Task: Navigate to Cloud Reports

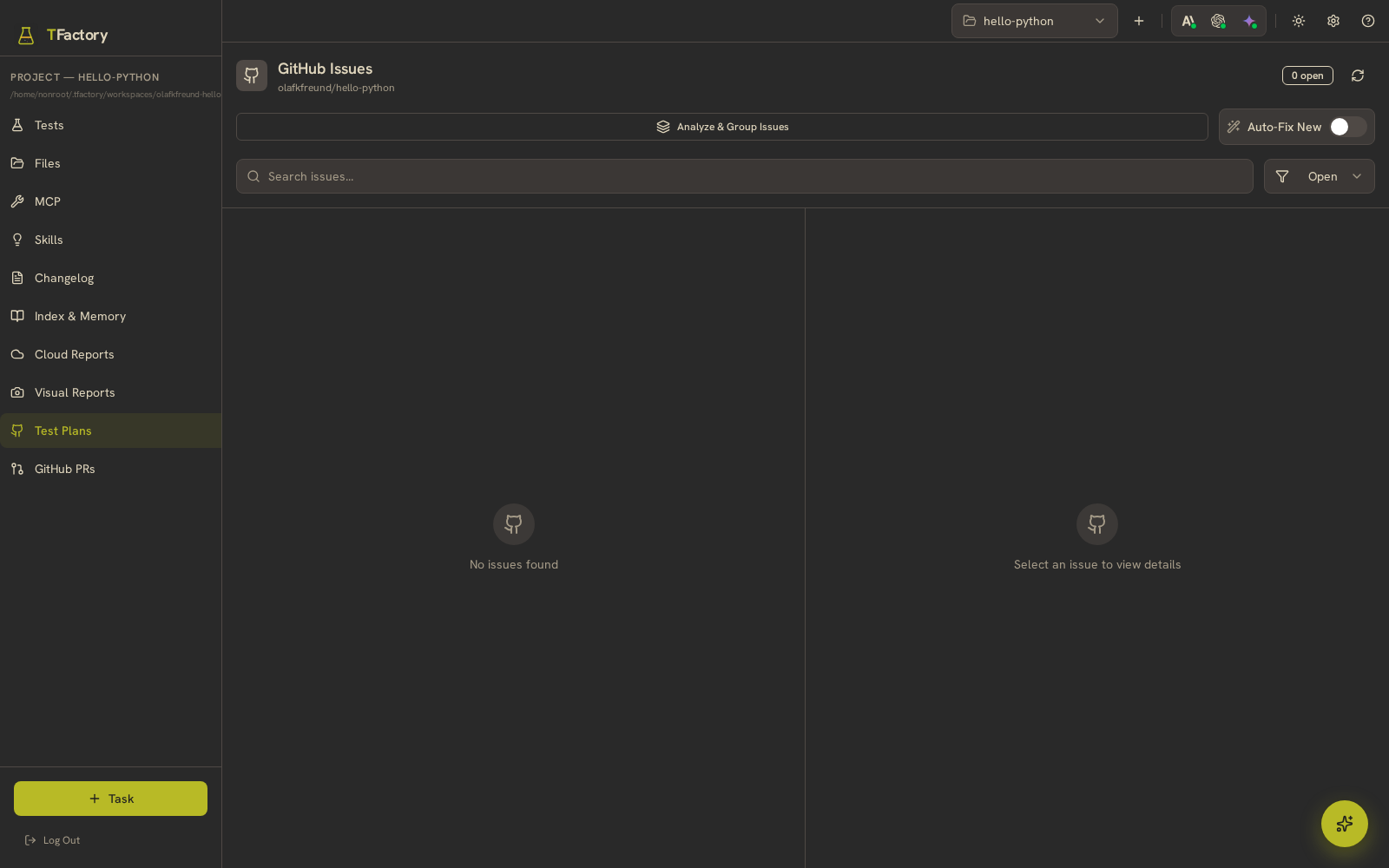Action: [110, 354]
